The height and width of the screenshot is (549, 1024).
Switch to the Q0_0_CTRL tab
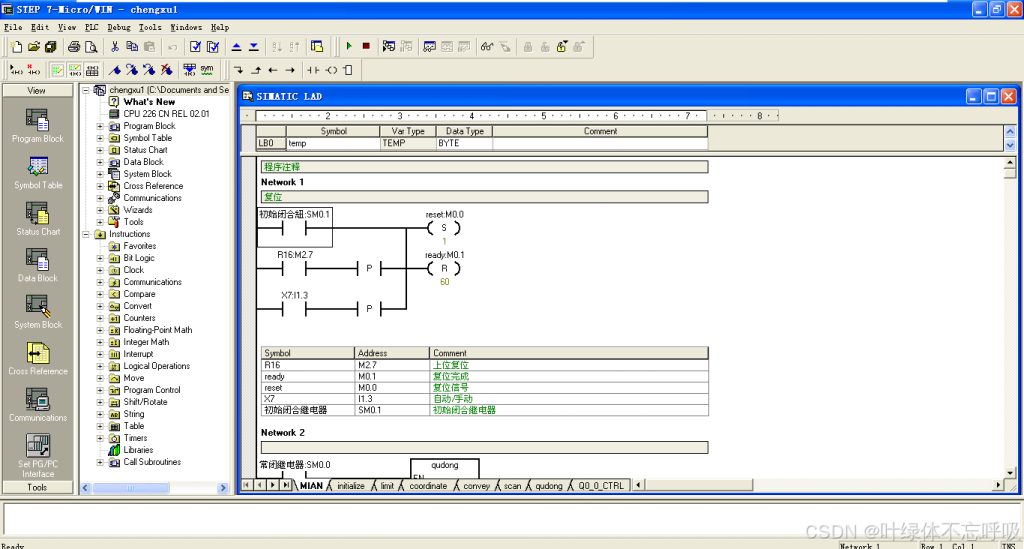600,486
